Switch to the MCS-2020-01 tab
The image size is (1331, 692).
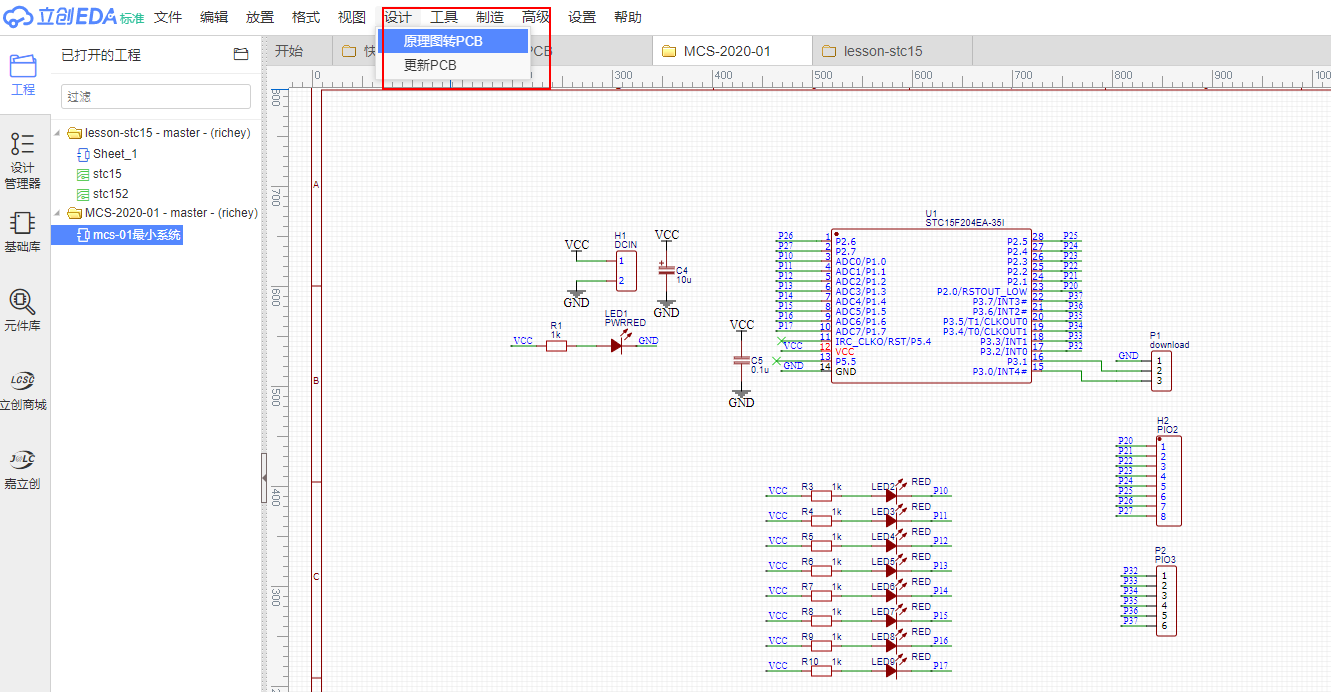731,51
